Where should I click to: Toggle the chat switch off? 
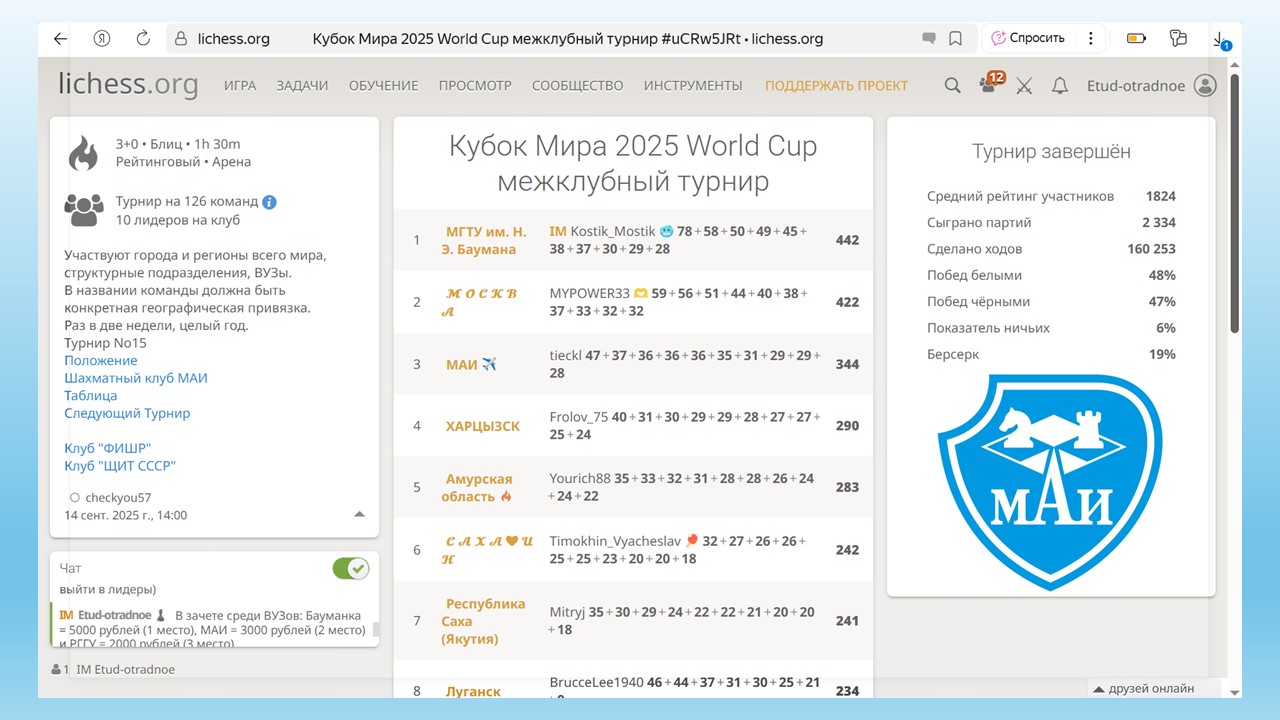pyautogui.click(x=350, y=569)
